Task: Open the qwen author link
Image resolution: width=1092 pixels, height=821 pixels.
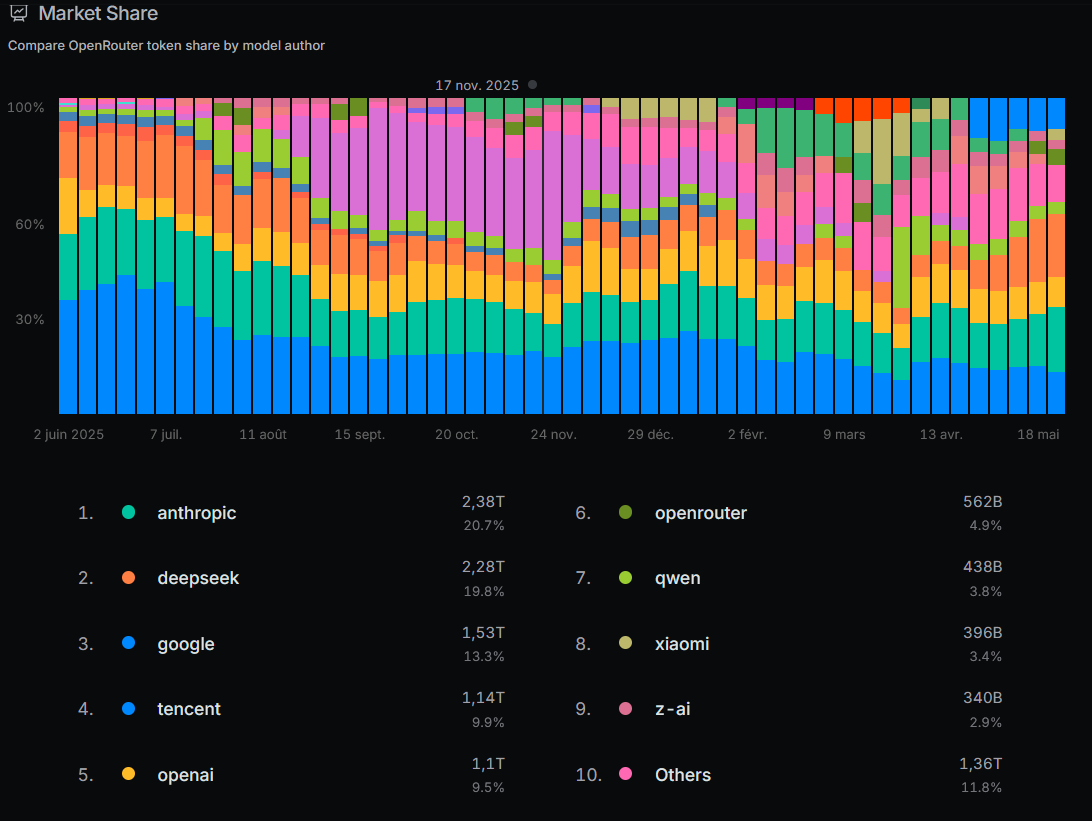Action: coord(678,579)
